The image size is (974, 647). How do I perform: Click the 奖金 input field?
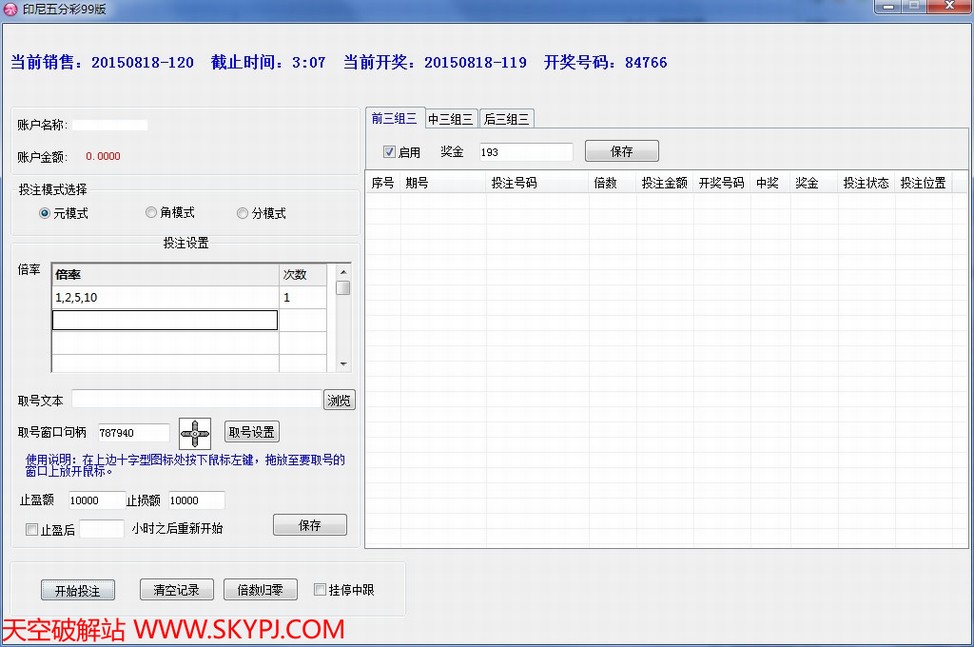pos(524,152)
